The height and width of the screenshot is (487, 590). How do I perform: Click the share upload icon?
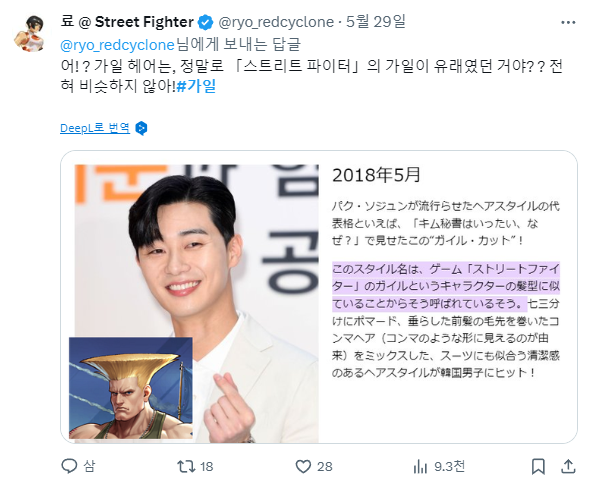[568, 467]
